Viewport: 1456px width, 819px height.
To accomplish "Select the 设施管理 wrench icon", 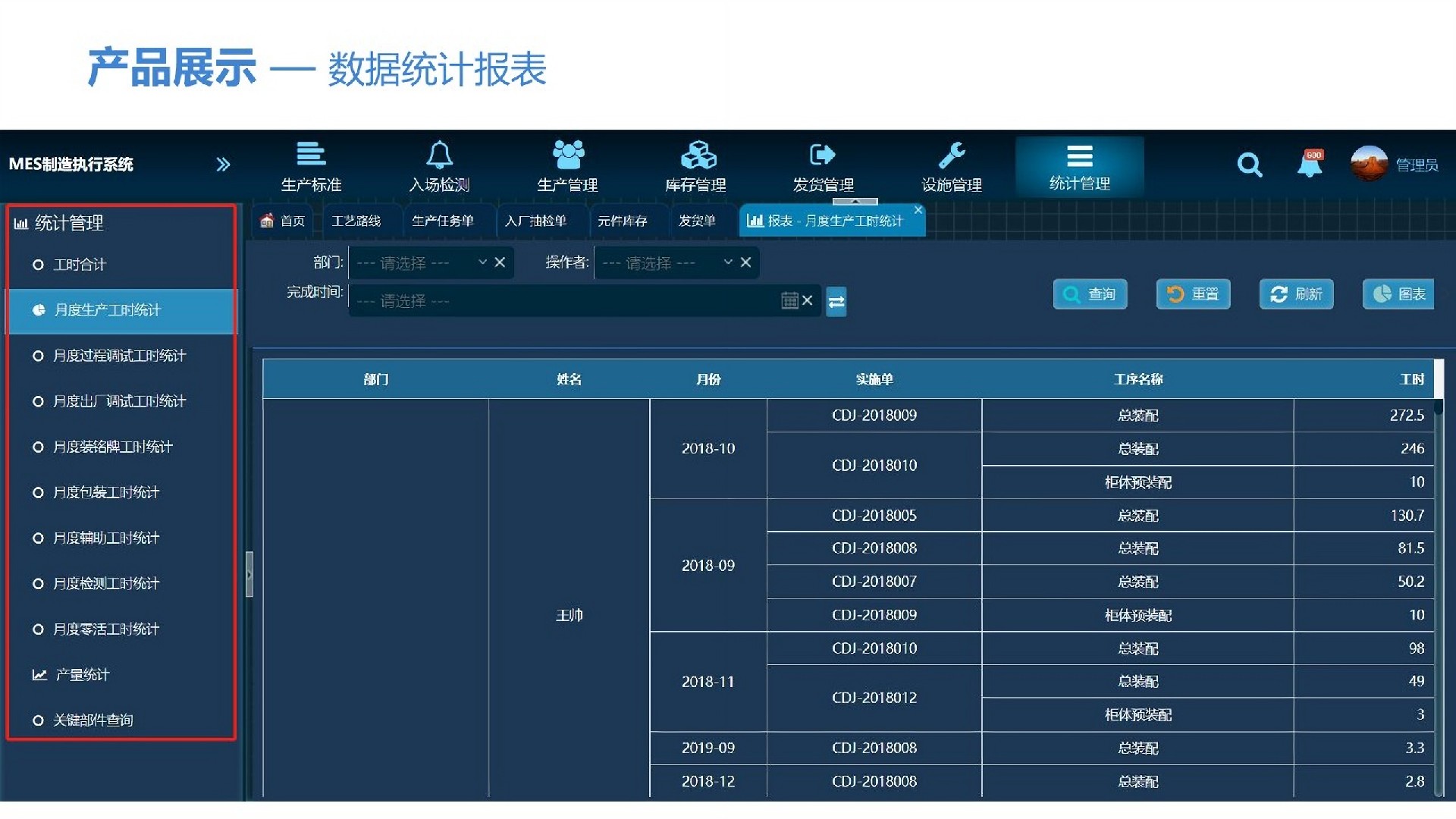I will (952, 155).
